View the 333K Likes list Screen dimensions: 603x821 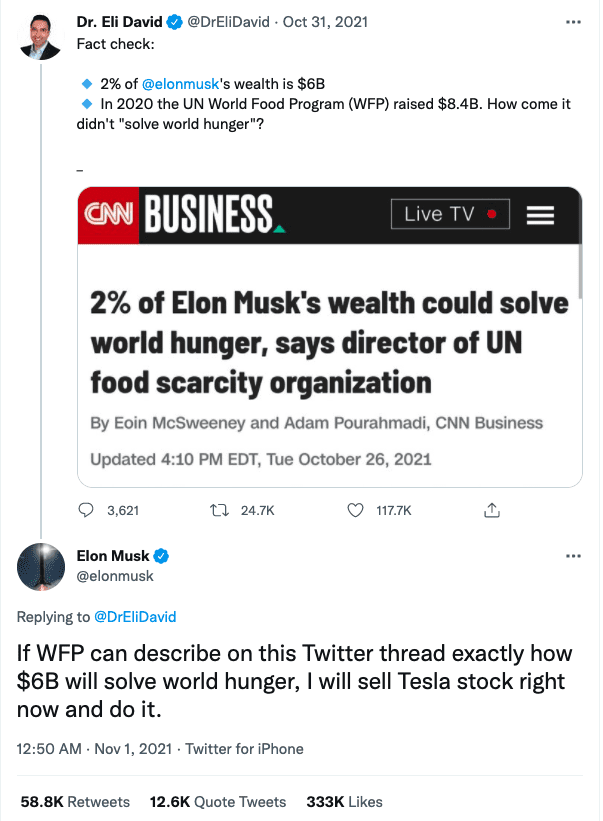[345, 802]
